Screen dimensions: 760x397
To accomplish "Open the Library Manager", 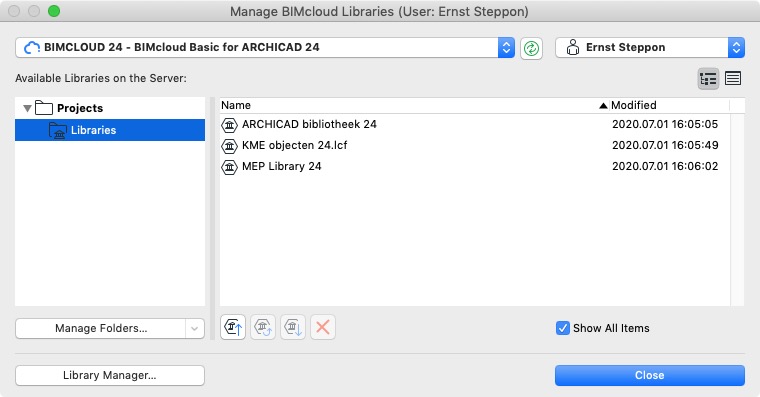I will 110,375.
